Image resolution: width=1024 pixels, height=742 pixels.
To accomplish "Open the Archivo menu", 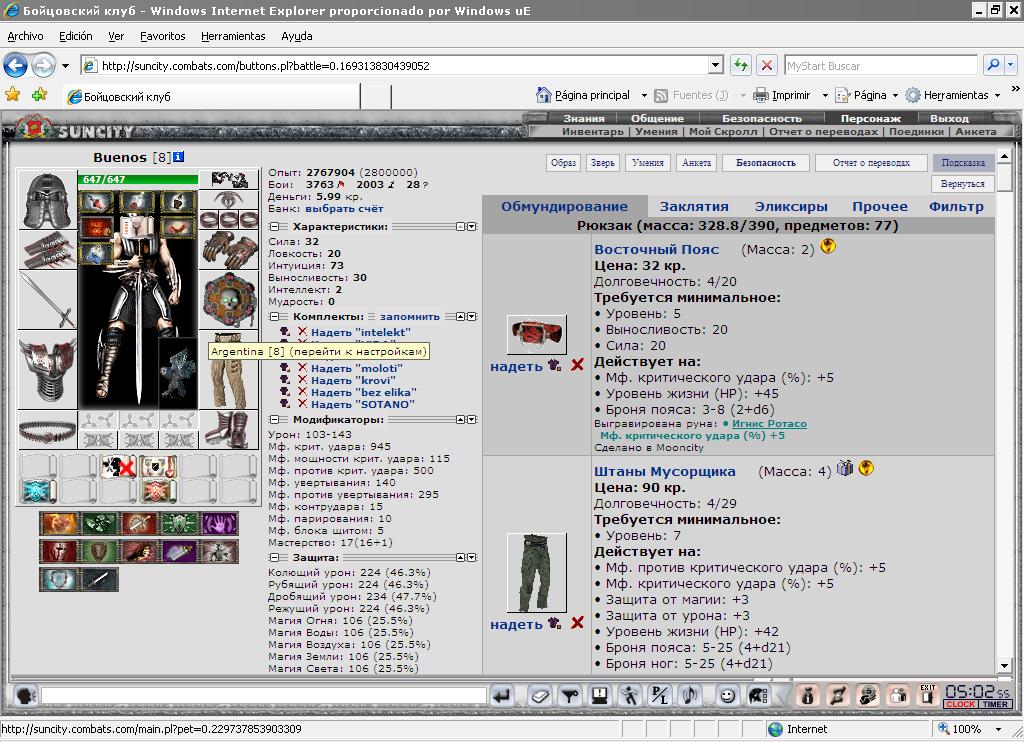I will click(25, 36).
